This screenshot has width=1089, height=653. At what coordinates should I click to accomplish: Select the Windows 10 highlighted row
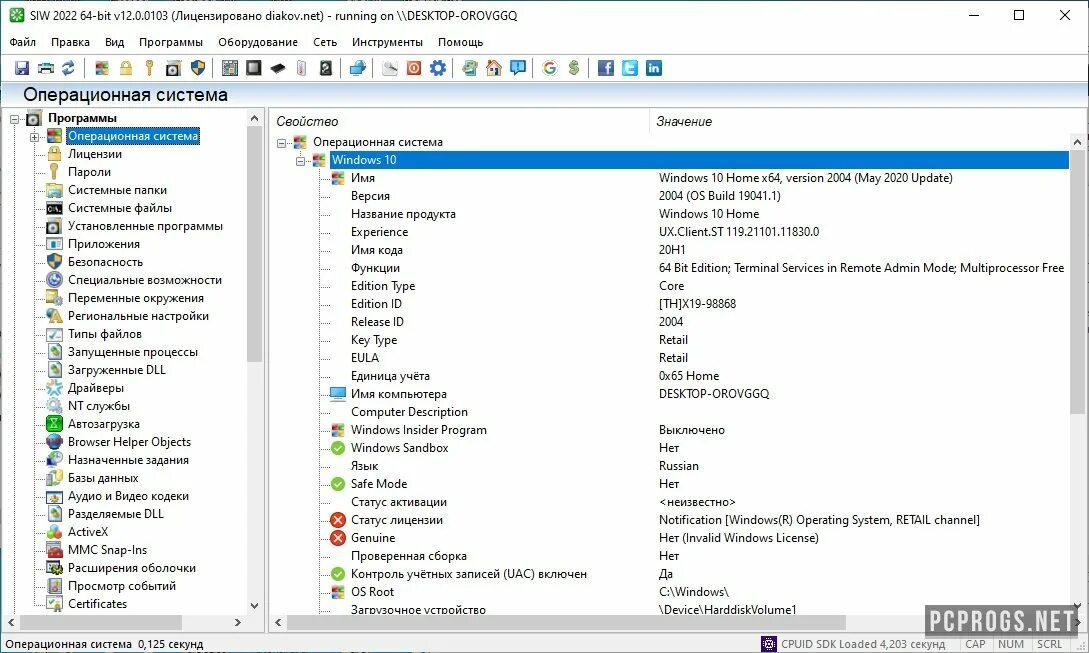tap(699, 160)
